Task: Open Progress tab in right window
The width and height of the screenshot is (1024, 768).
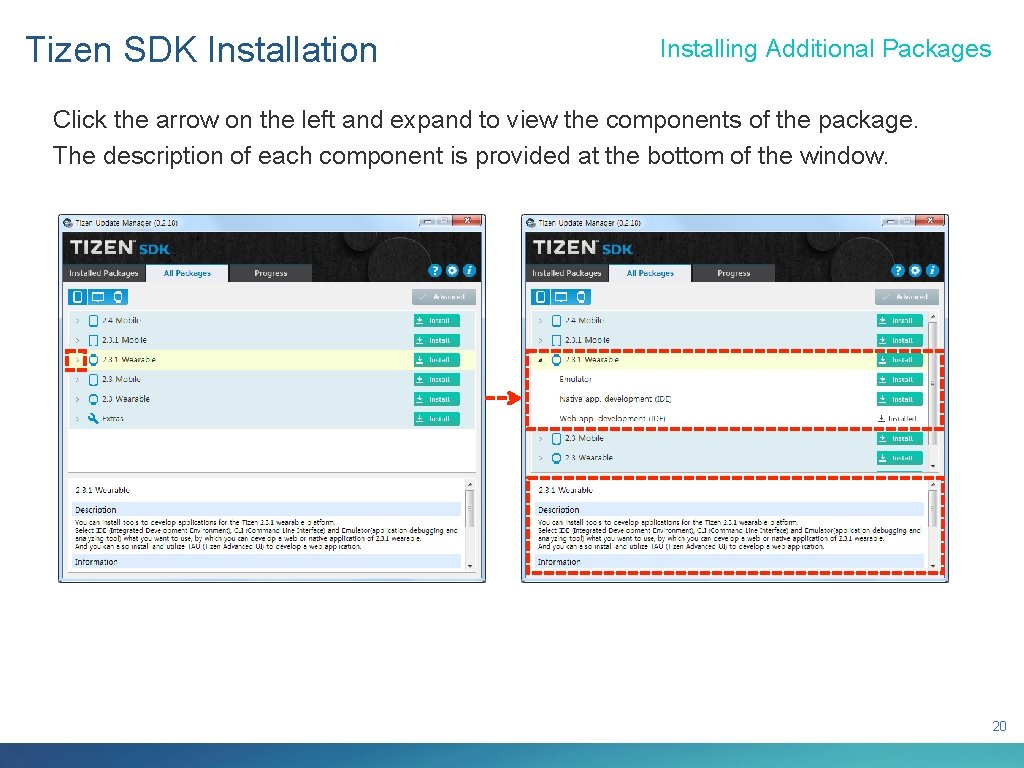Action: click(x=733, y=273)
